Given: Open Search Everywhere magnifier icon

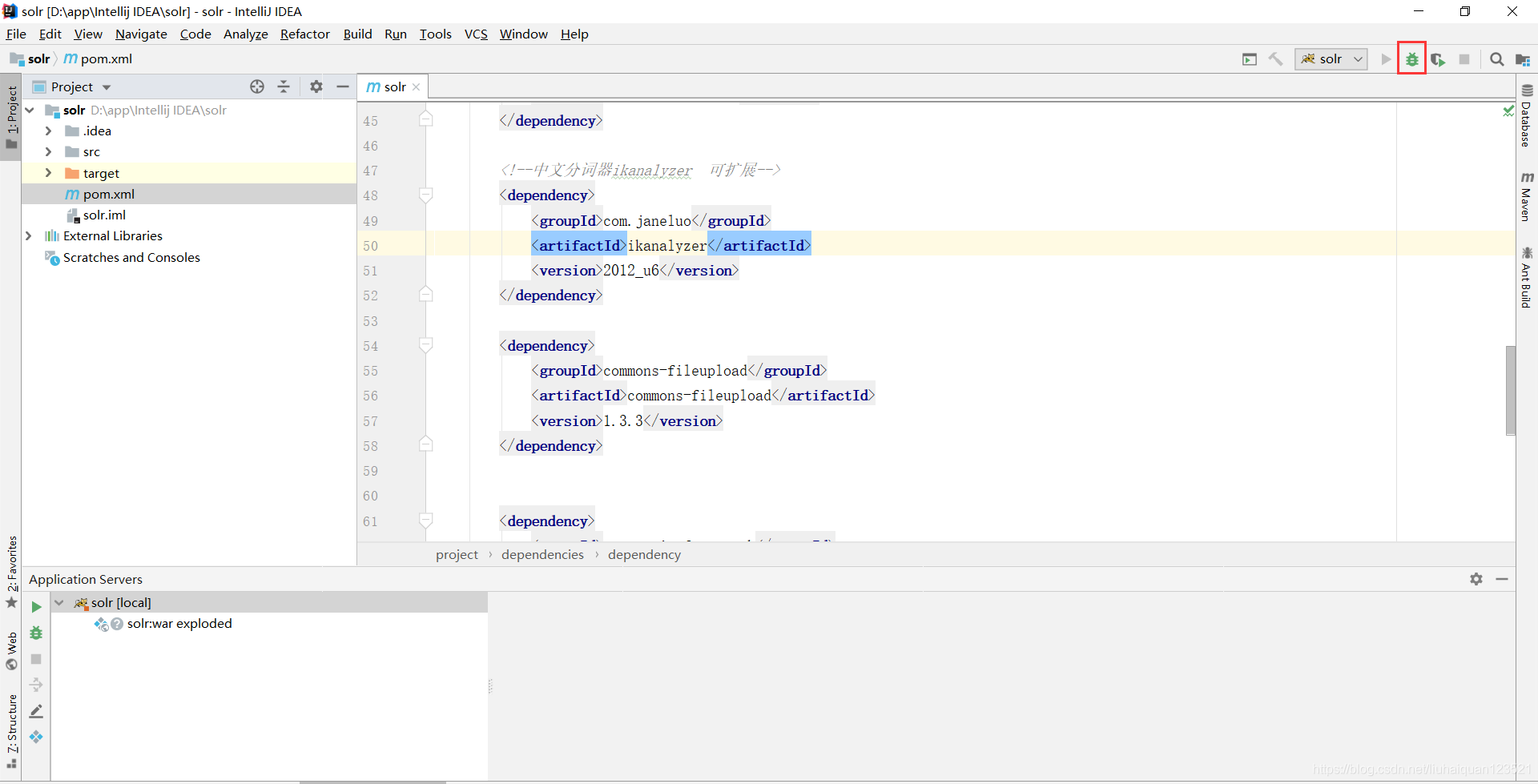Looking at the screenshot, I should click(1496, 59).
